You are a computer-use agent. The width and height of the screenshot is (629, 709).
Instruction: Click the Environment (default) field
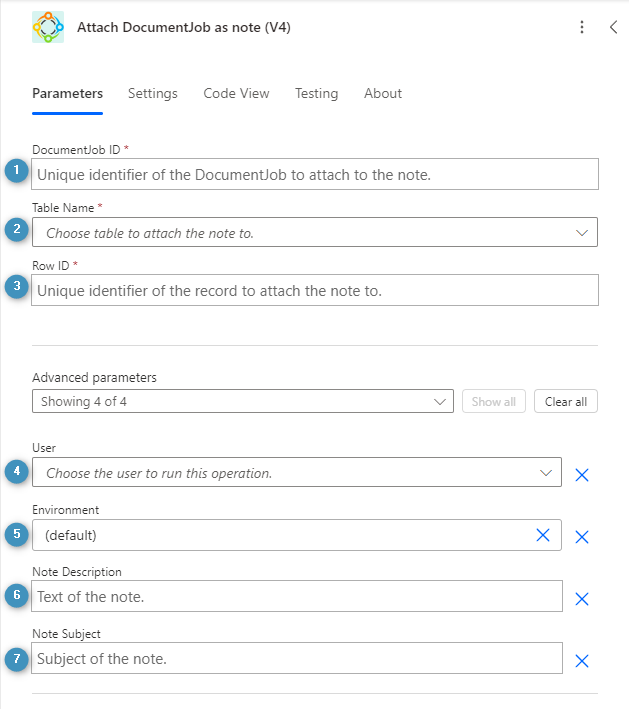click(x=297, y=535)
